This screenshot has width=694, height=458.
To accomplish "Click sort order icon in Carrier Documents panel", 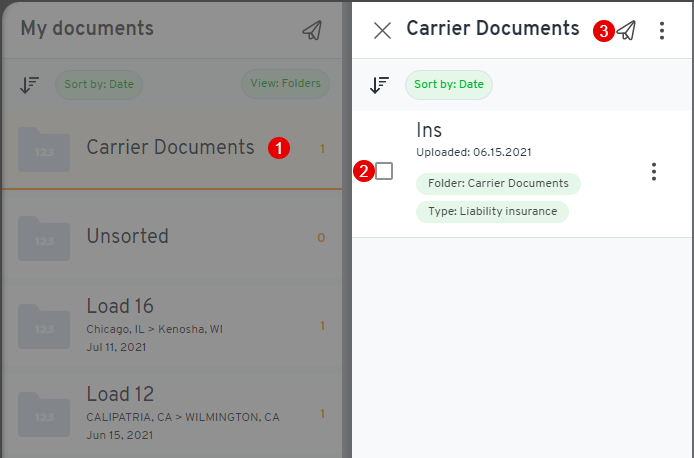I will (379, 85).
